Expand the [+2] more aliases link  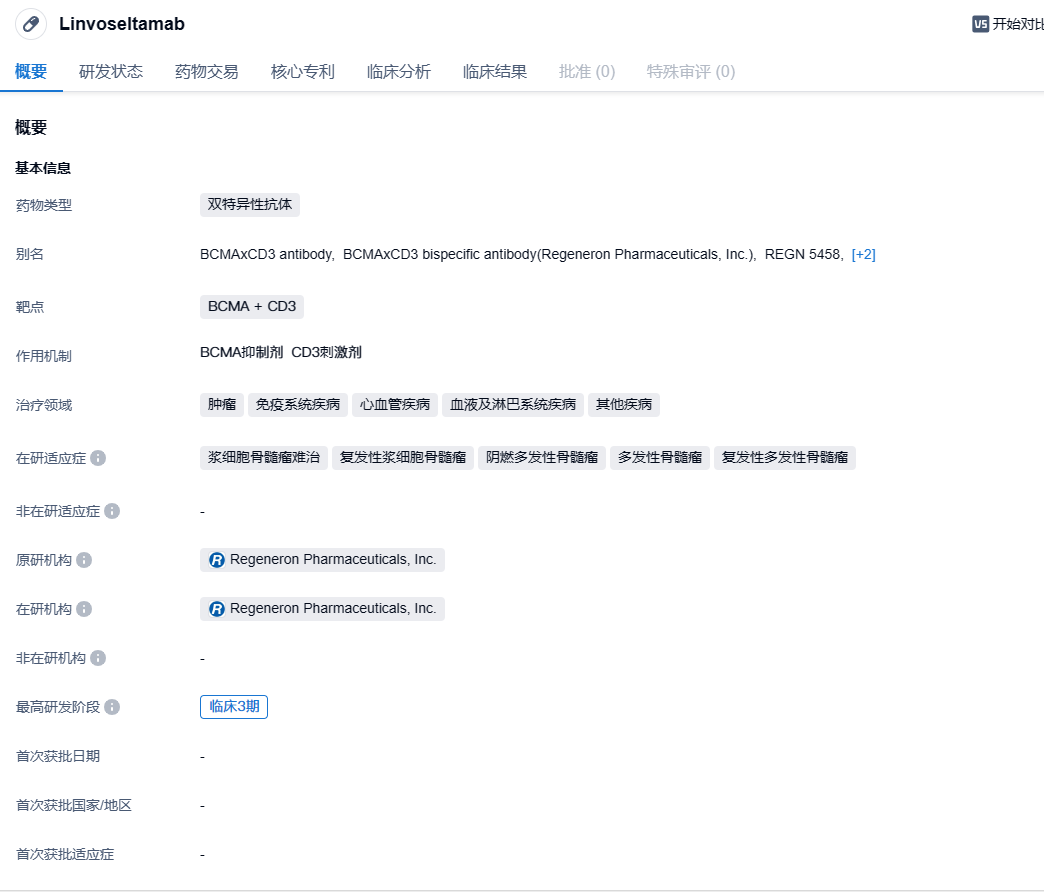click(863, 254)
